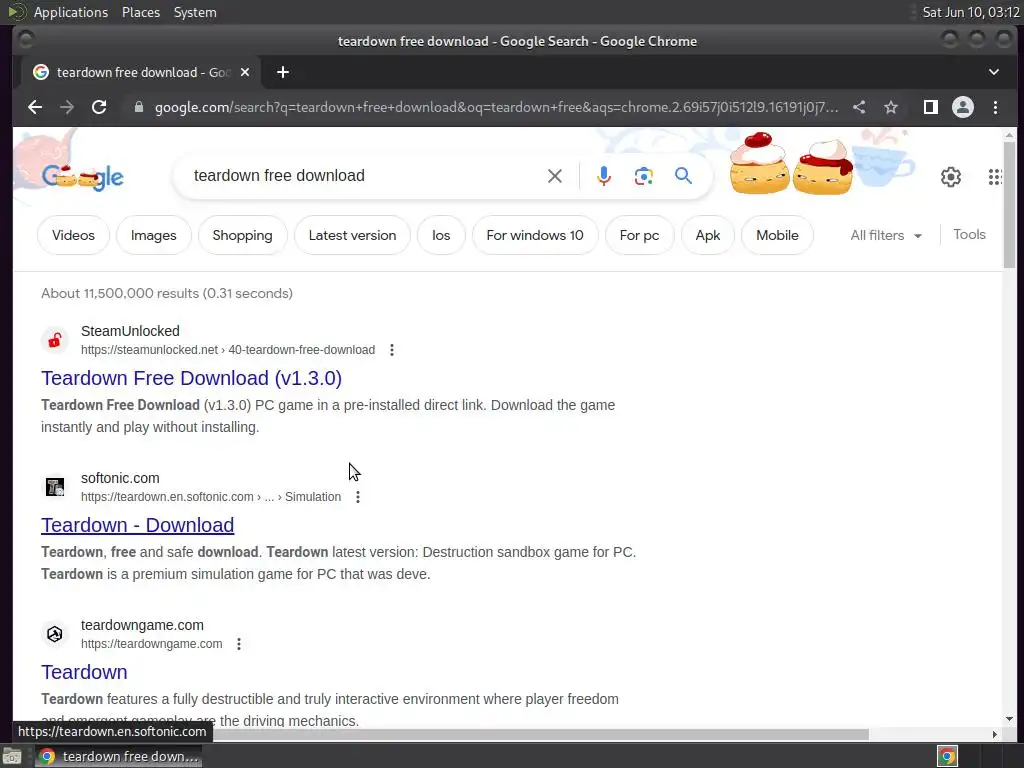Click the https://teardowngame.com URL text
This screenshot has width=1024, height=768.
(152, 644)
